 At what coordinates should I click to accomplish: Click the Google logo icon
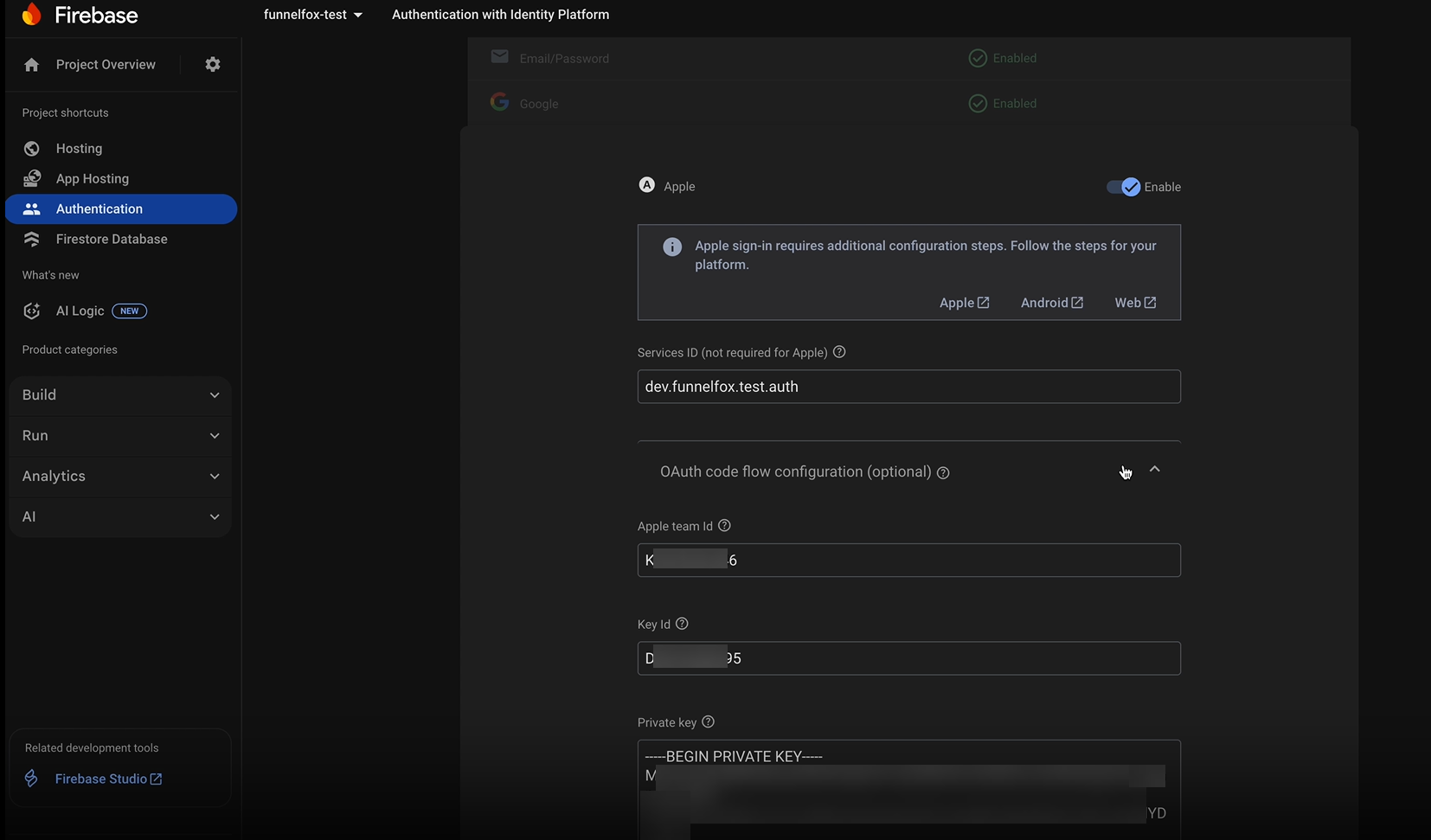point(499,102)
